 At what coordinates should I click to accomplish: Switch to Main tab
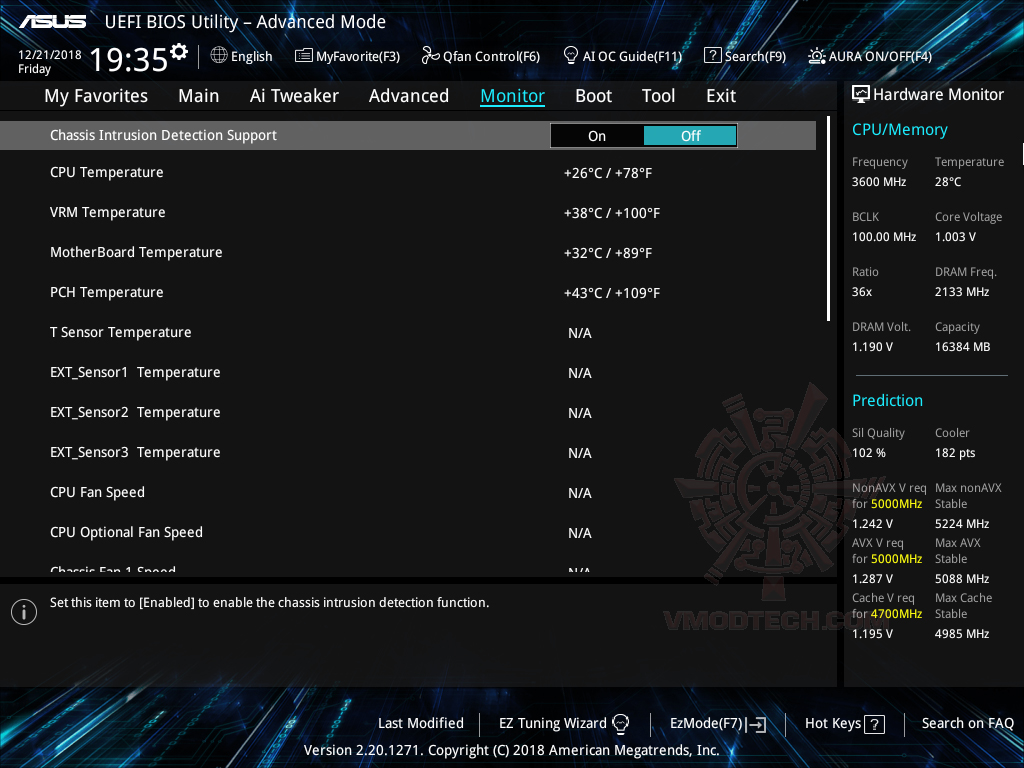click(x=199, y=96)
